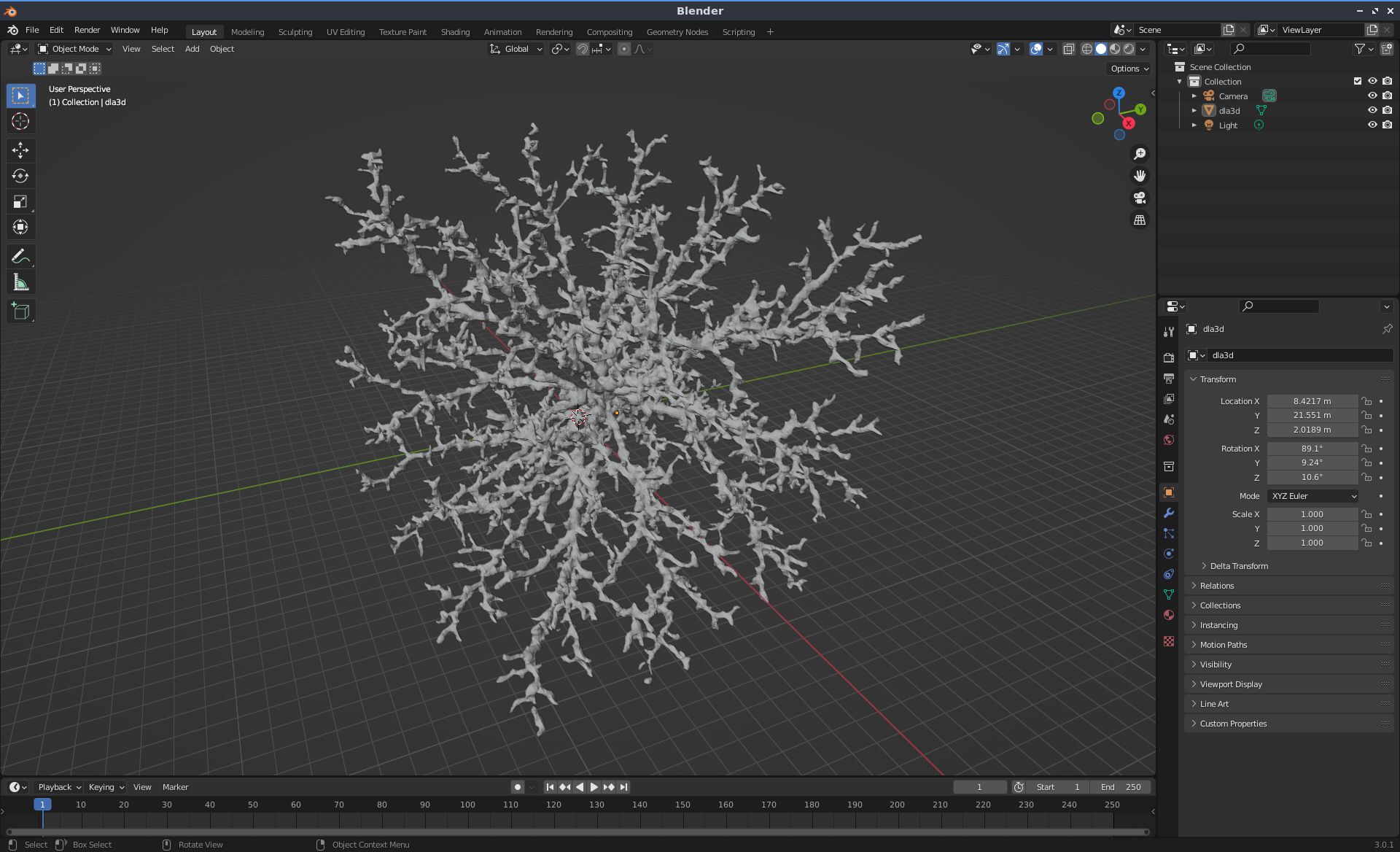Image resolution: width=1400 pixels, height=852 pixels.
Task: Open the Object Mode dropdown
Action: click(74, 49)
